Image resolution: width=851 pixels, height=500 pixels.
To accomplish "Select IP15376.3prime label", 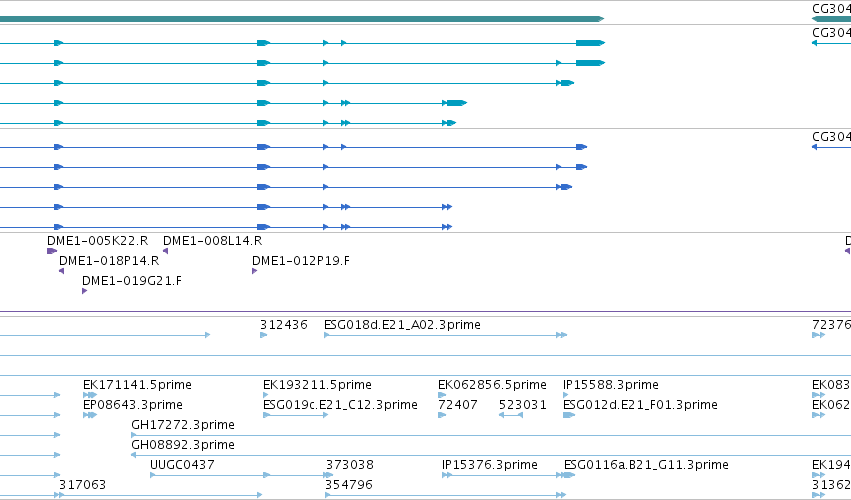I will (x=490, y=465).
